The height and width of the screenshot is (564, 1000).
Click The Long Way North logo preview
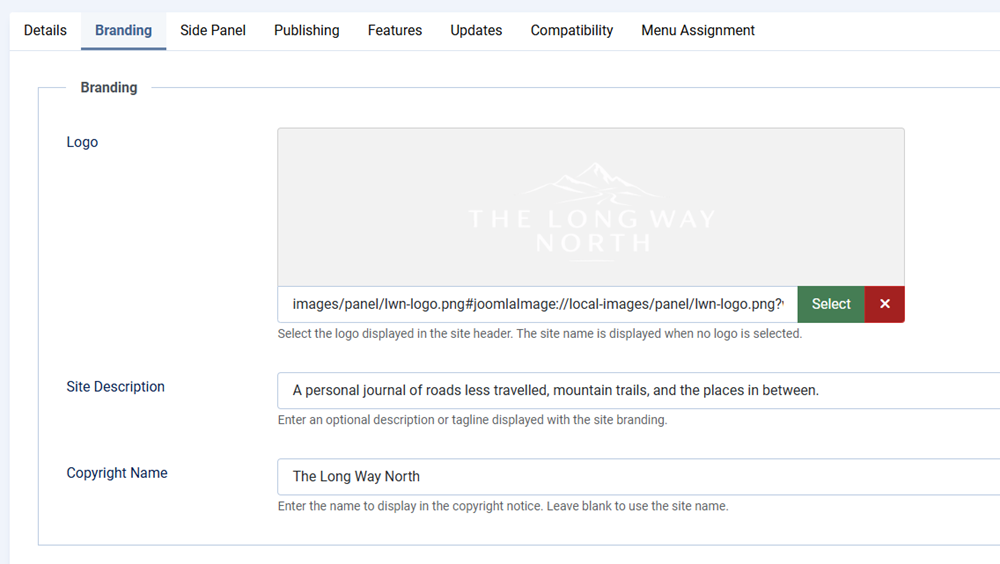point(591,207)
